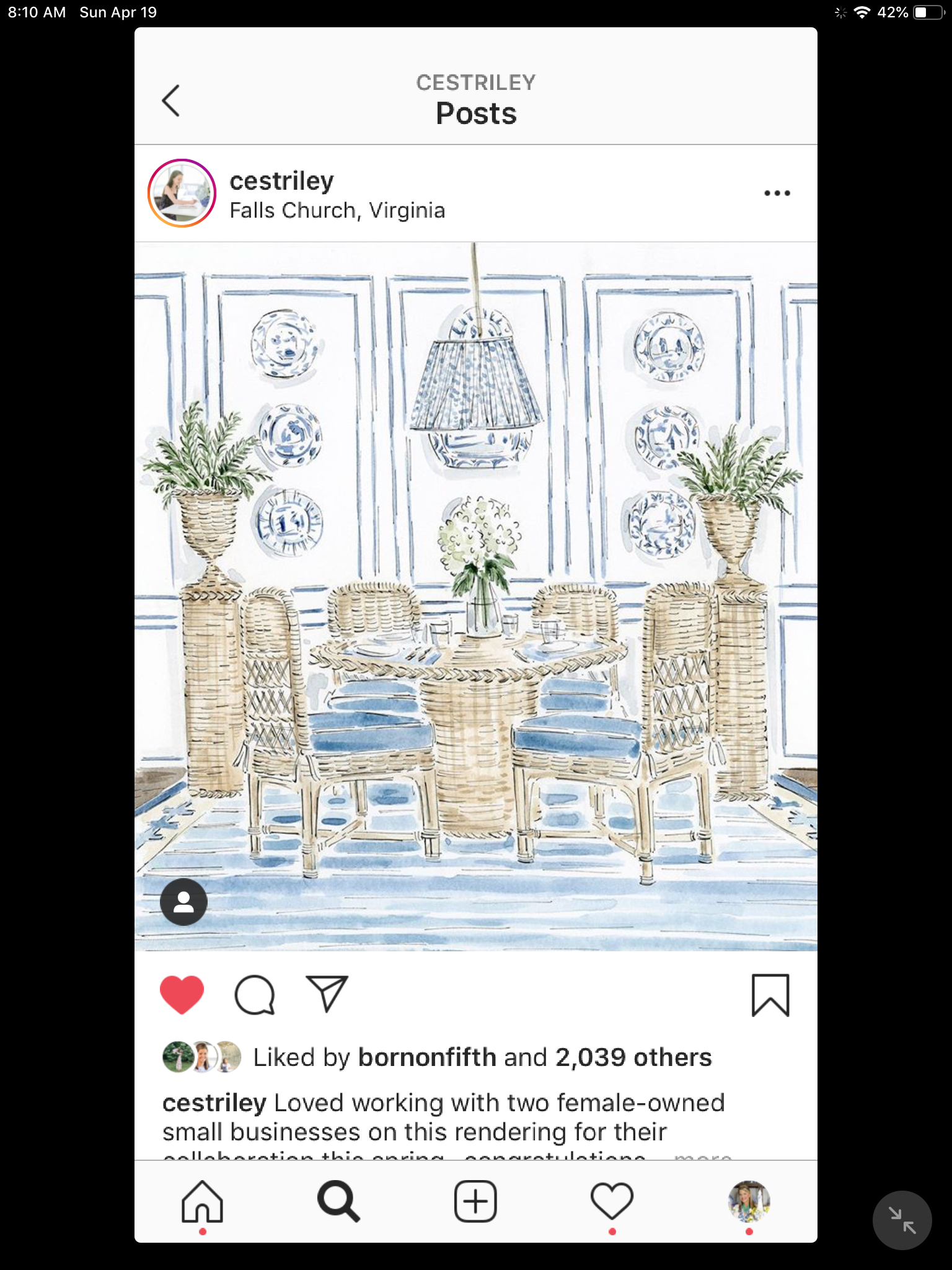Open comments with the speech bubble icon
This screenshot has width=952, height=1270.
click(x=255, y=995)
